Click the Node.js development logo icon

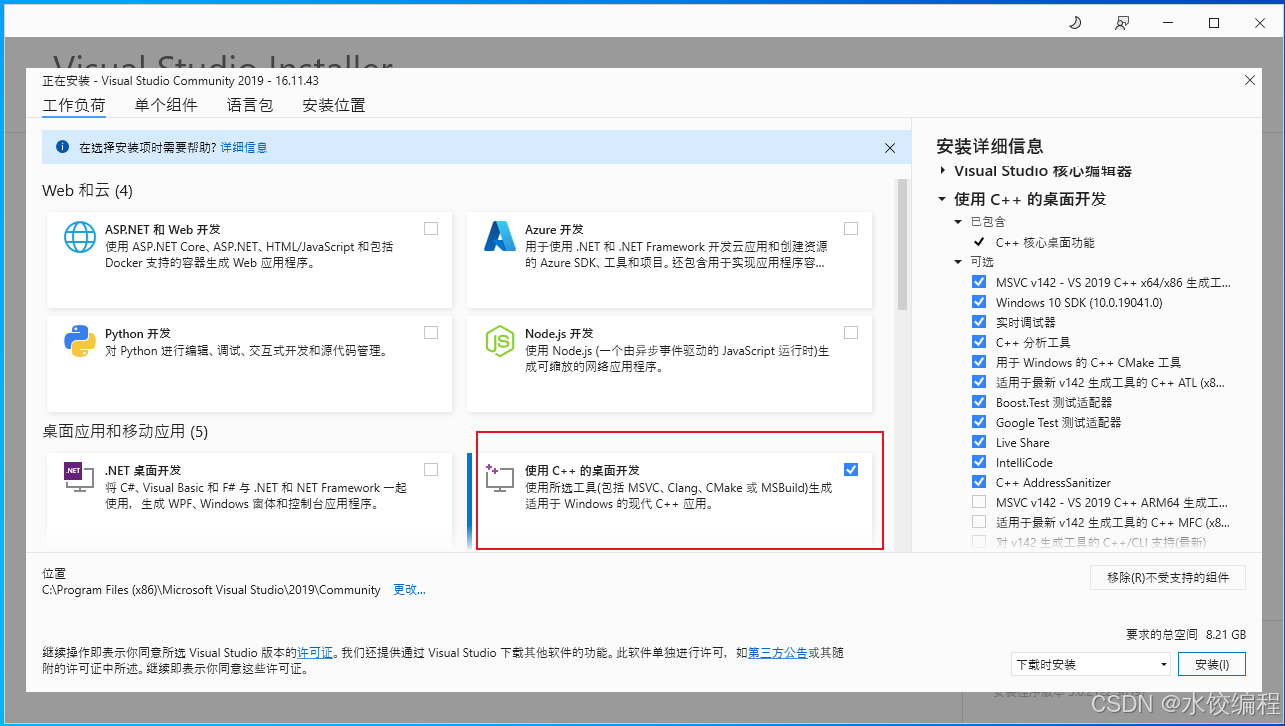coord(499,341)
